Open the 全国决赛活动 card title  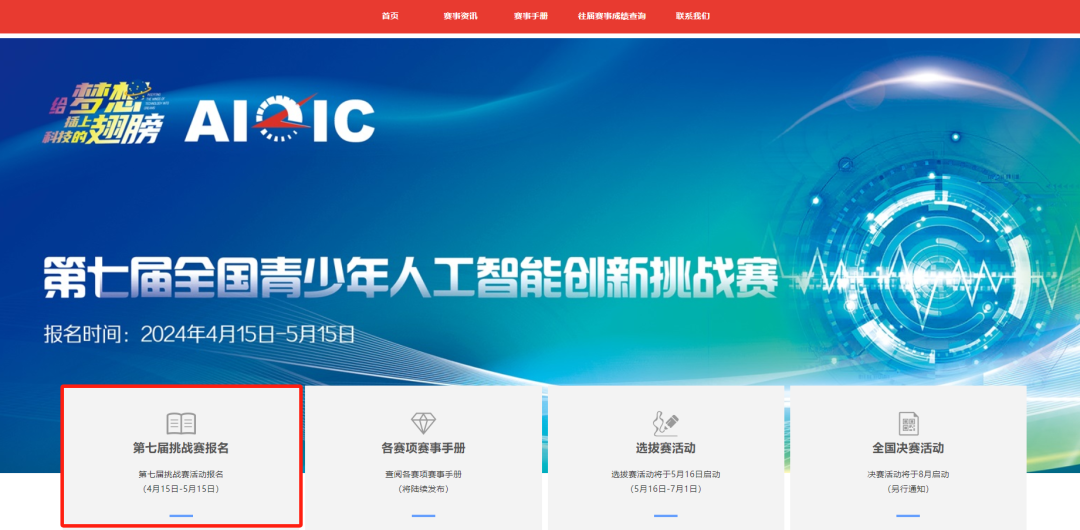click(908, 448)
